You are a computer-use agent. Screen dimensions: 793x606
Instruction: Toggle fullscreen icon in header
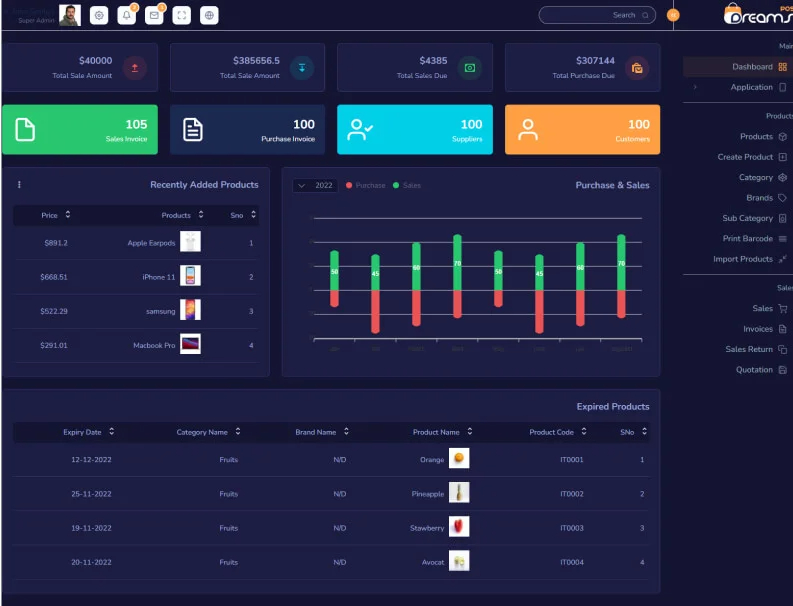coord(182,15)
